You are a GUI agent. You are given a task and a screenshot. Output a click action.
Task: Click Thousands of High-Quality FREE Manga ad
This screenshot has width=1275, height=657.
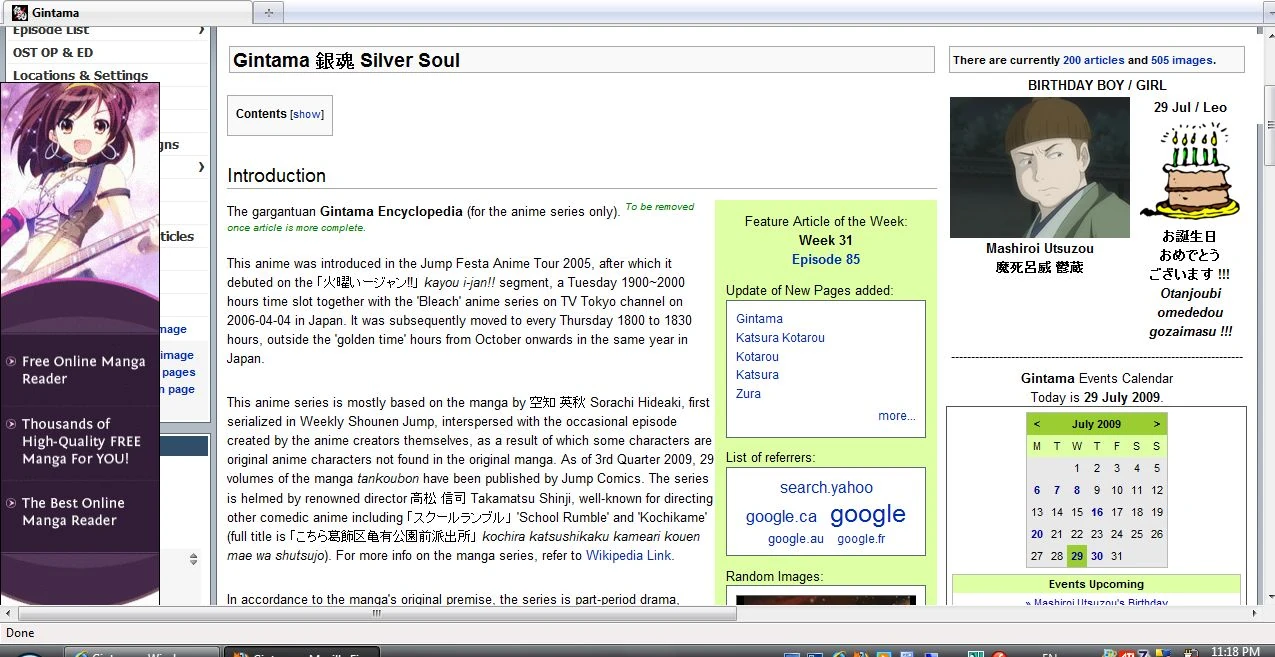pos(82,441)
